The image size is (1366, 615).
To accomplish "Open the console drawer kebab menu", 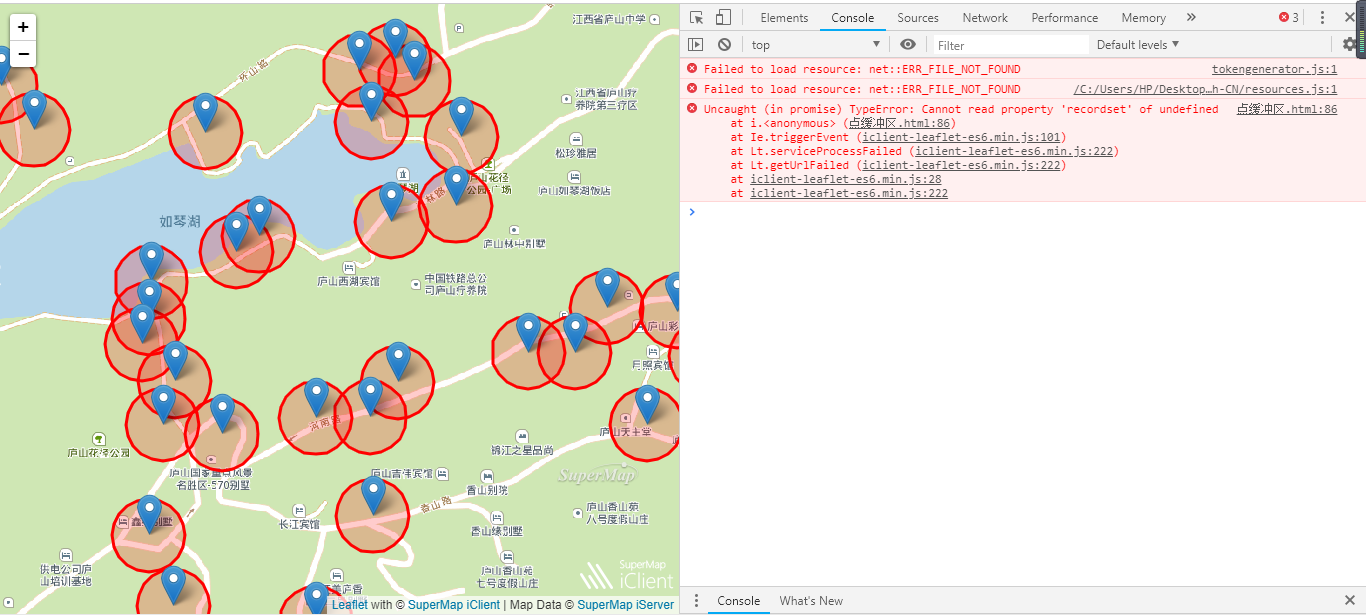I will click(x=696, y=601).
